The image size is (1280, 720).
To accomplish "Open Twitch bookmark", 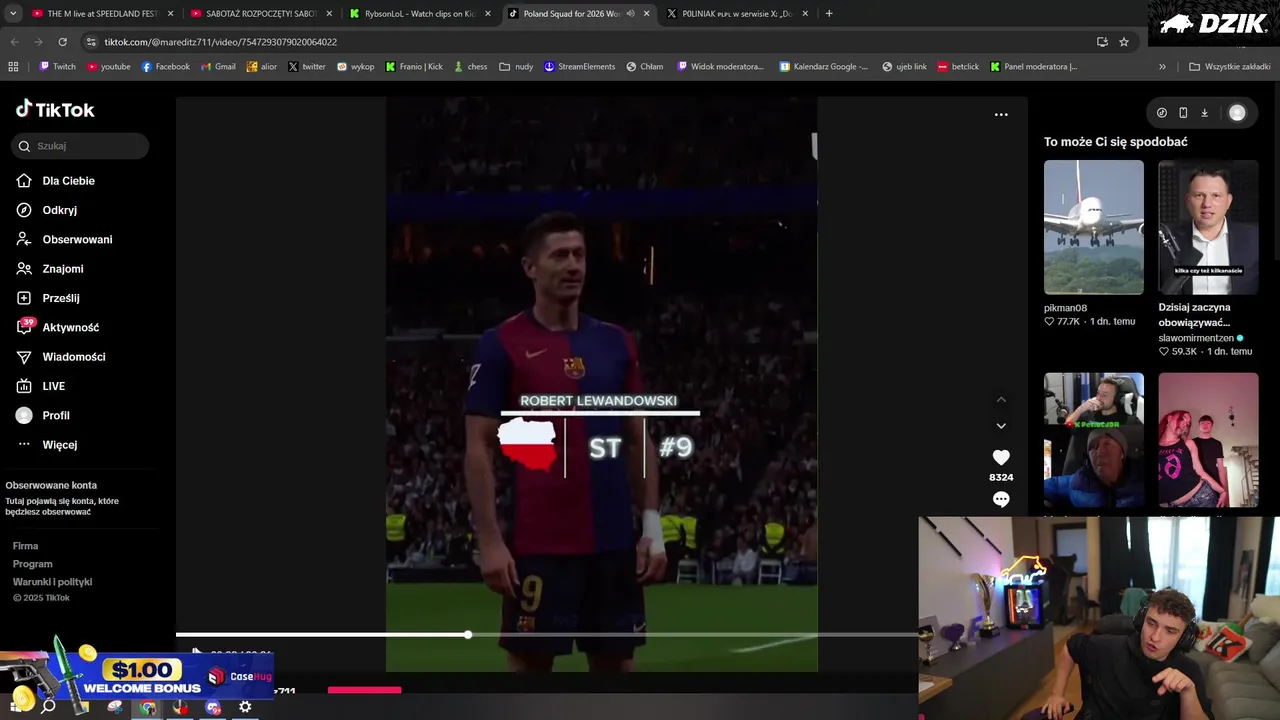I will coord(57,67).
